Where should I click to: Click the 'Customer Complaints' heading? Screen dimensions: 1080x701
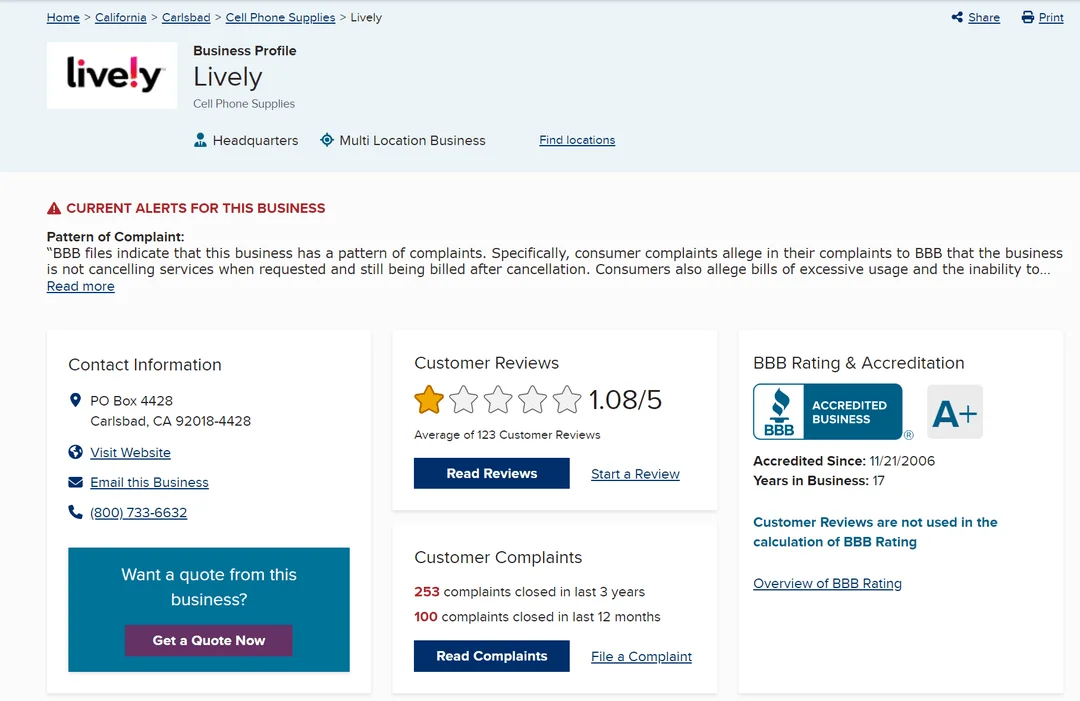pos(498,557)
